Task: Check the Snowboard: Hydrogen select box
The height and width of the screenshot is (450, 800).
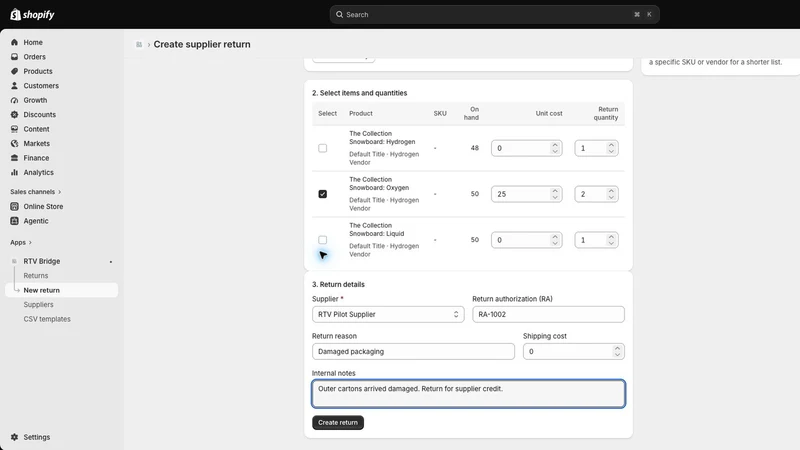Action: [322, 148]
